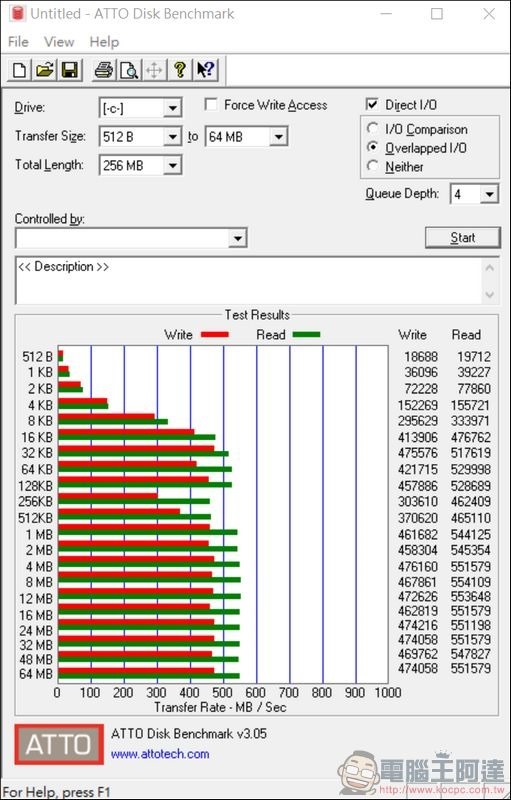
Task: Click read value 554109
Action: point(471,582)
